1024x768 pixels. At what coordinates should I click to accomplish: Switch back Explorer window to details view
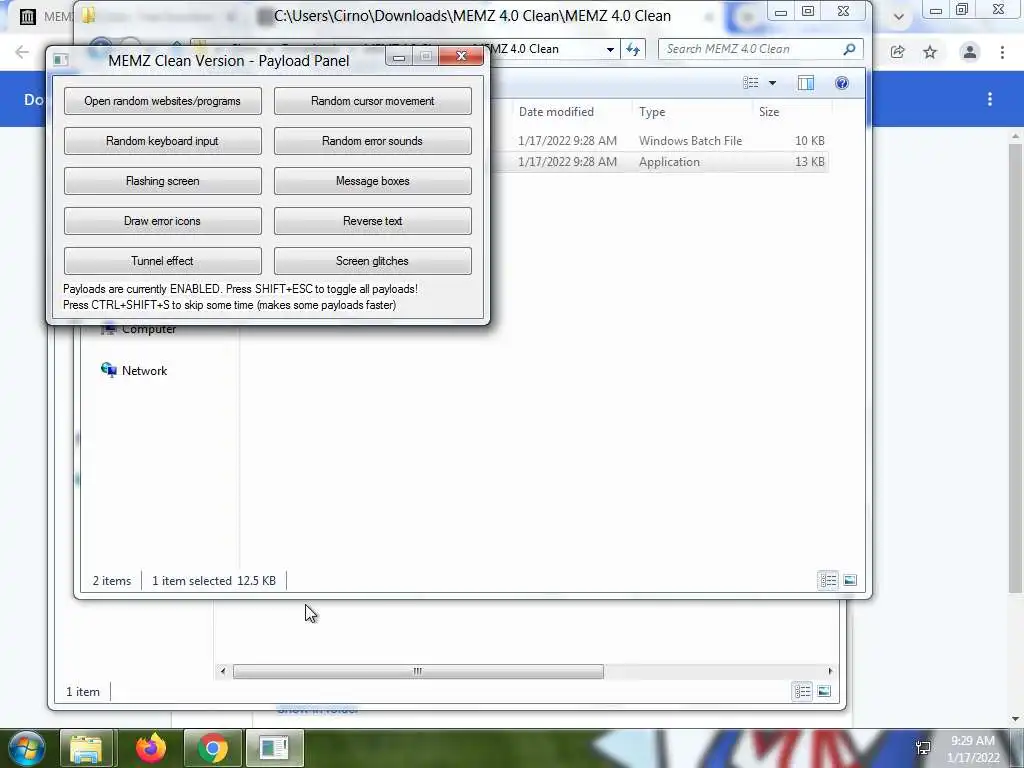click(802, 691)
